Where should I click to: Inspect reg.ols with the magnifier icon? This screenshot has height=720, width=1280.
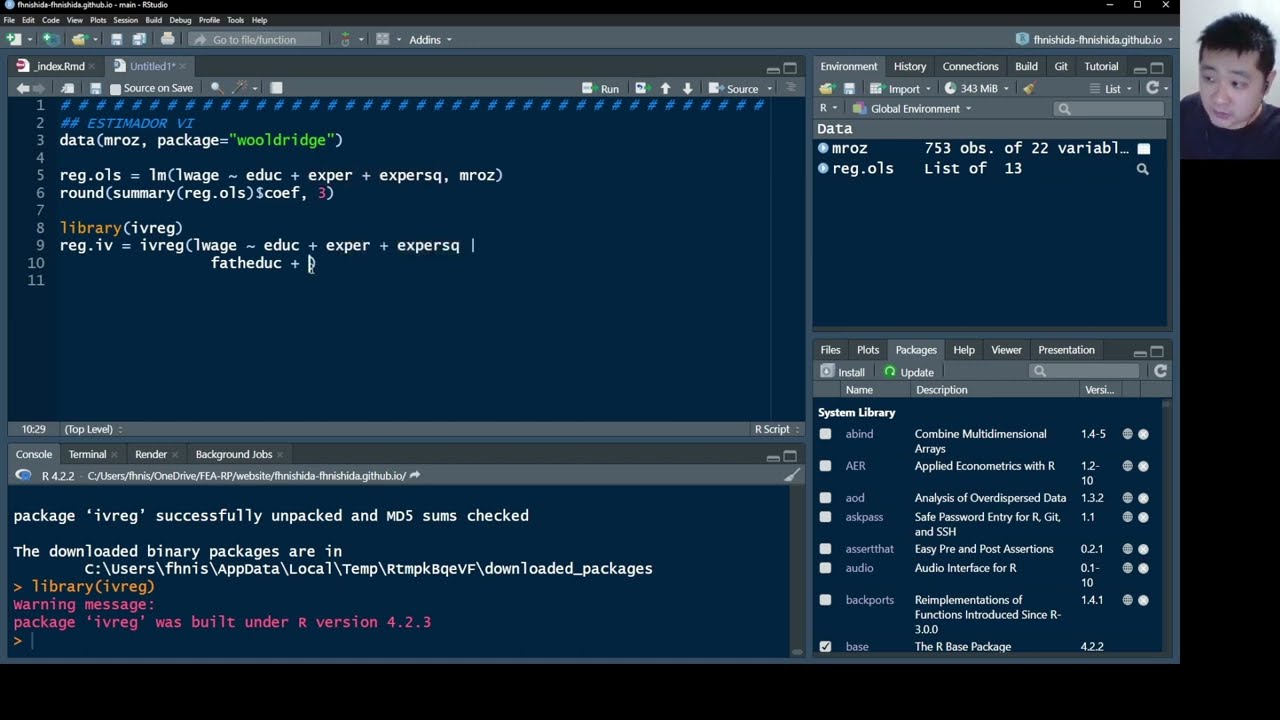tap(1142, 169)
